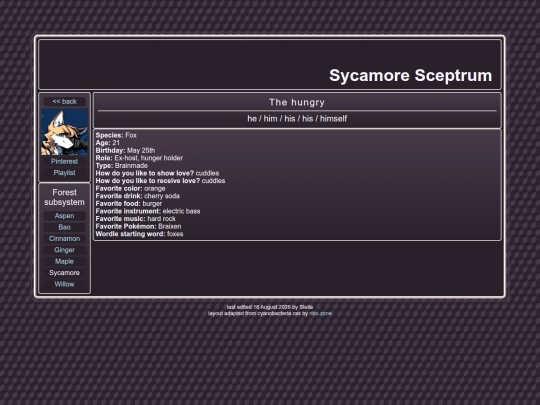The width and height of the screenshot is (540, 405).
Task: Navigate to Aspen's page
Action: pos(64,216)
